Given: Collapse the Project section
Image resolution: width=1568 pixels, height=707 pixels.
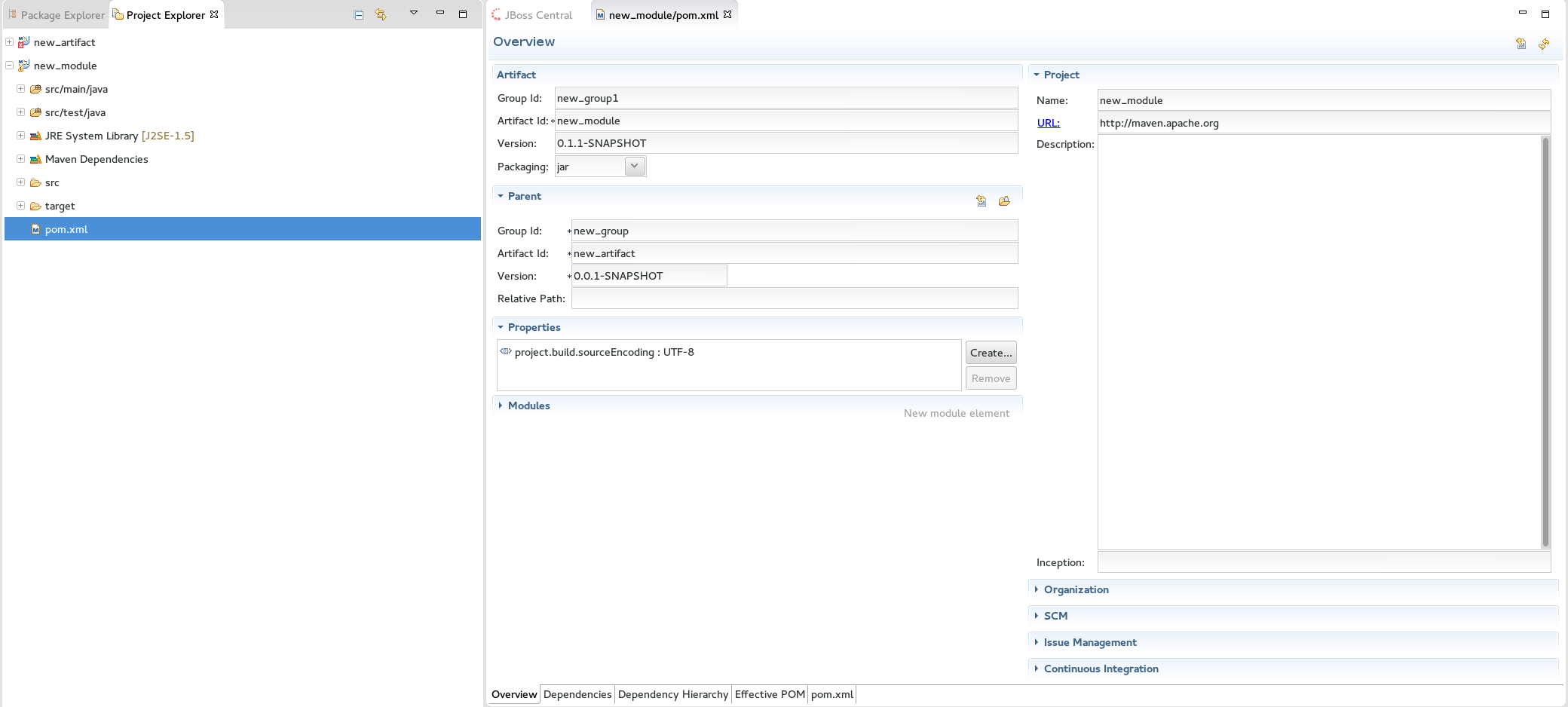Looking at the screenshot, I should coord(1037,75).
